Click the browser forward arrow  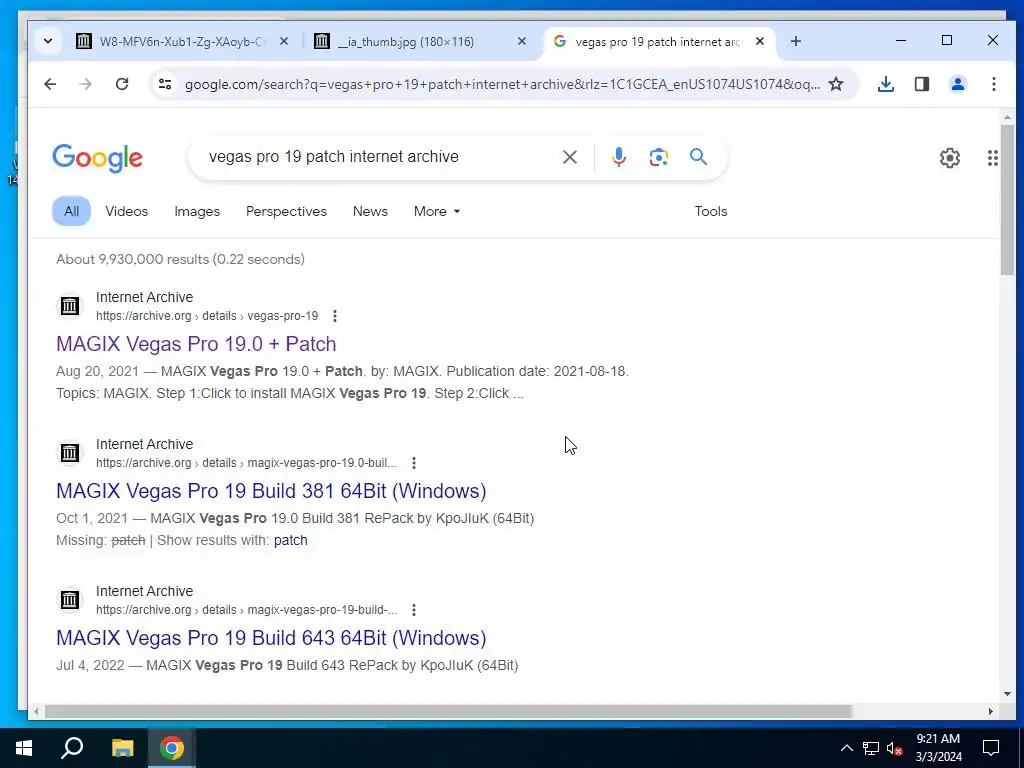(86, 84)
